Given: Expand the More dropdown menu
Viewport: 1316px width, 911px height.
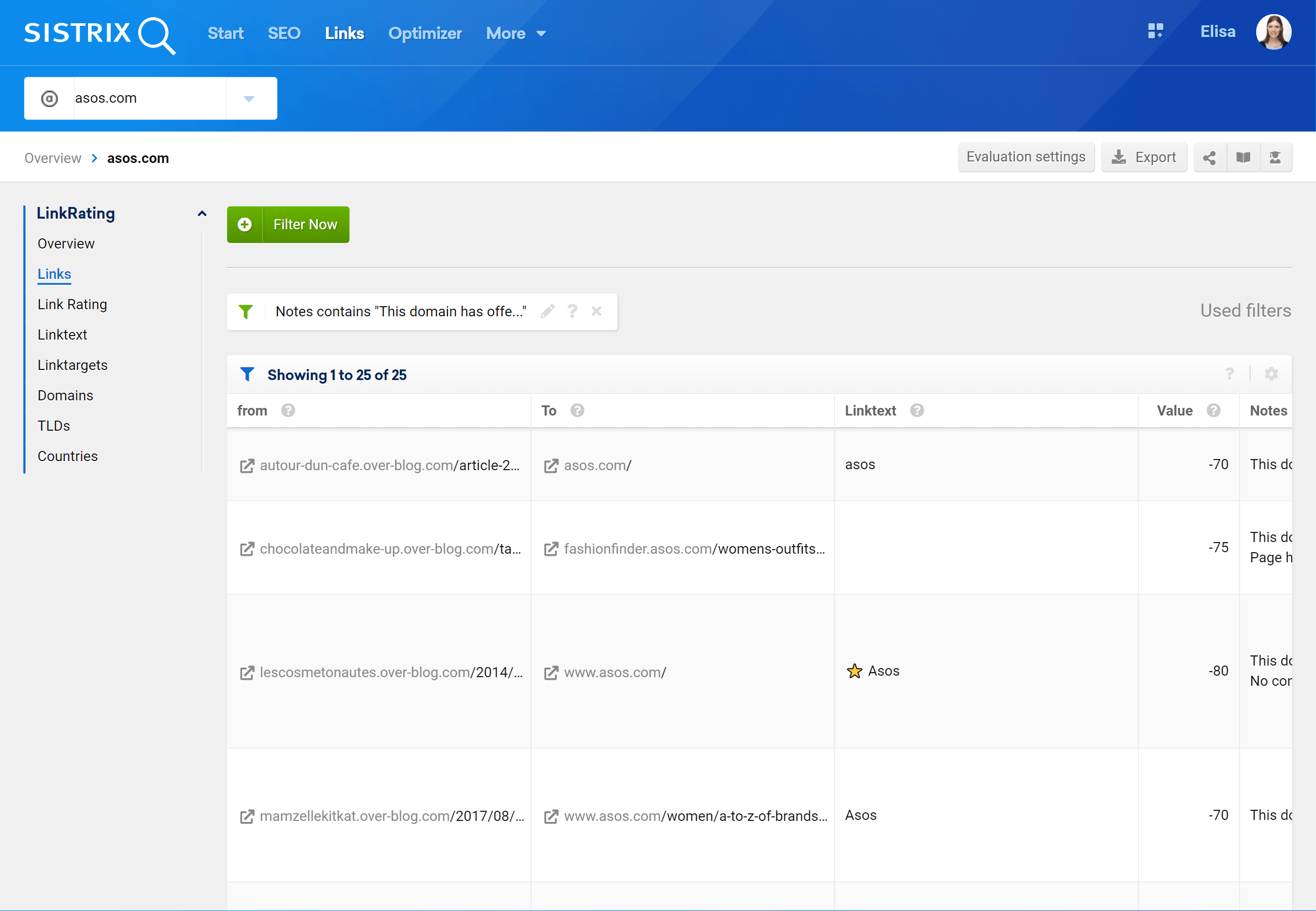Looking at the screenshot, I should 516,34.
